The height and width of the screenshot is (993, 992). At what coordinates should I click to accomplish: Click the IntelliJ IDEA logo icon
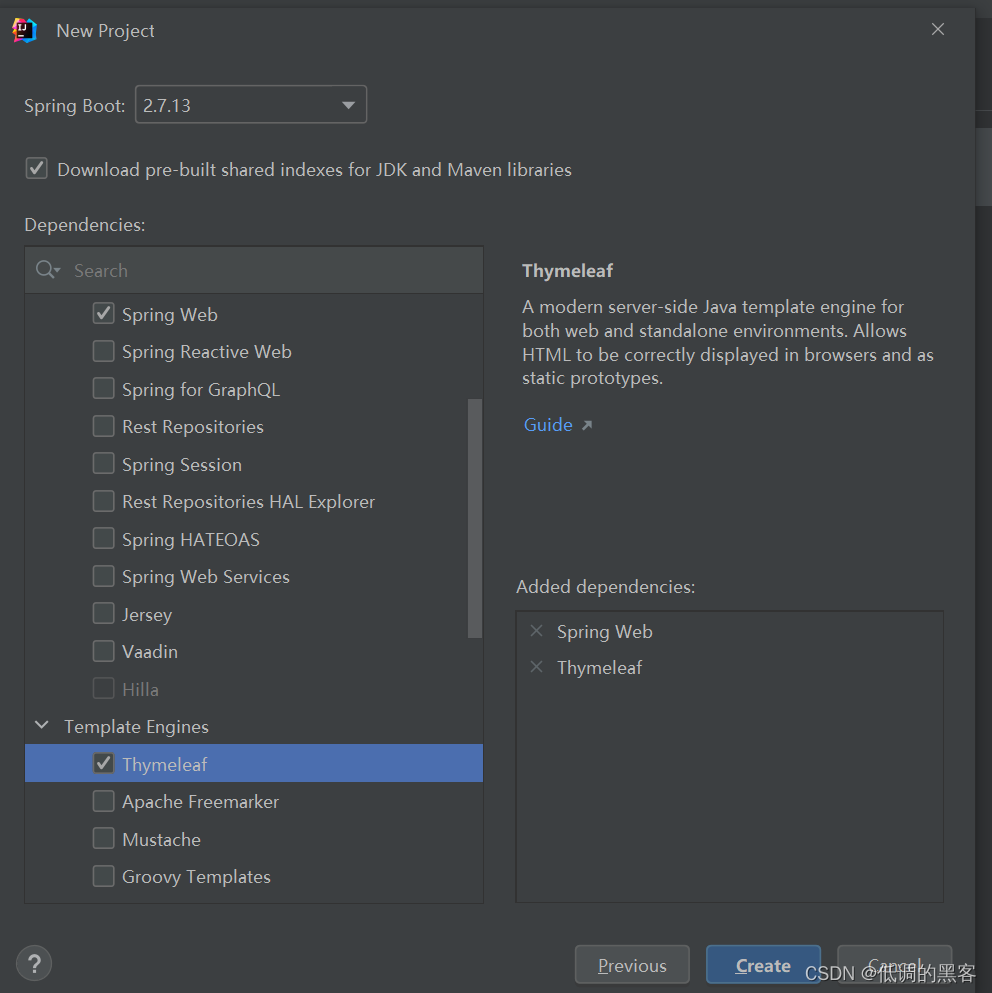click(25, 30)
